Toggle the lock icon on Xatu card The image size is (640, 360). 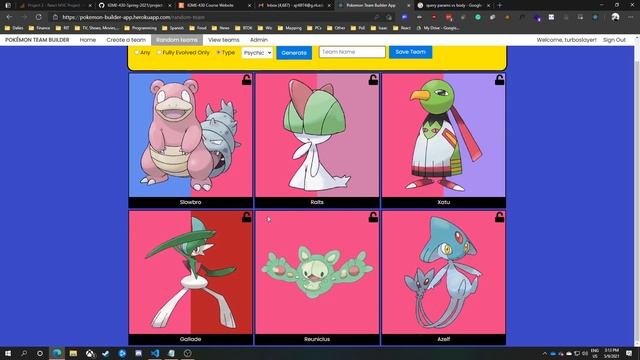tap(500, 80)
